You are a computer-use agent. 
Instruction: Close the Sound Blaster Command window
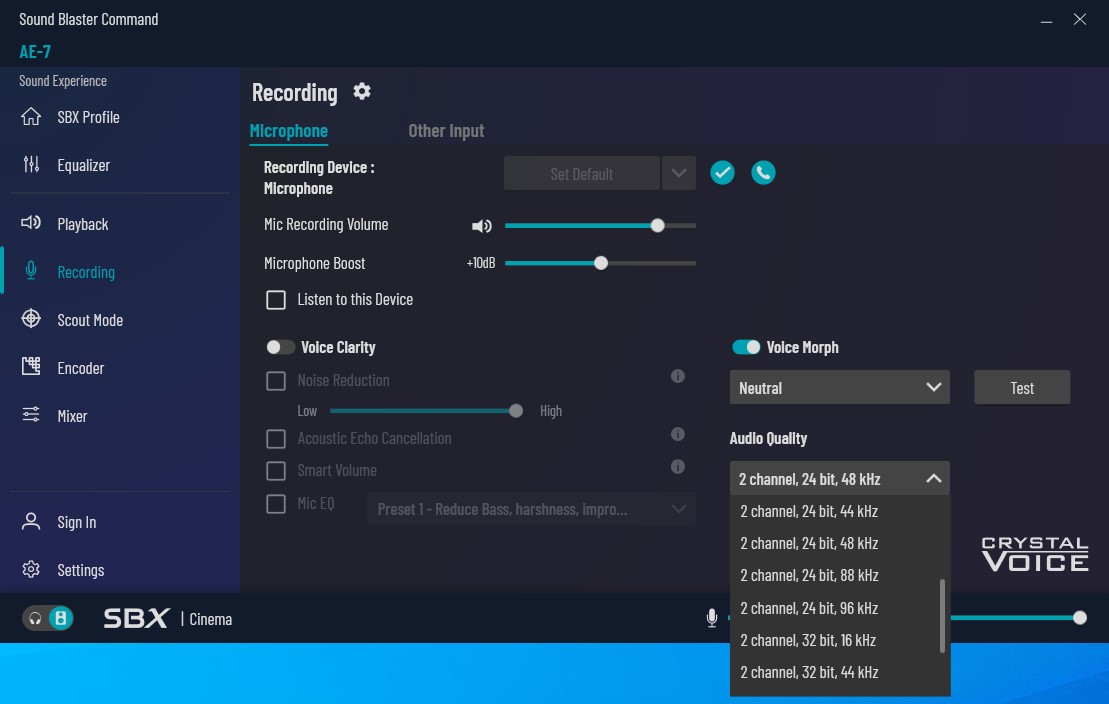(x=1079, y=19)
